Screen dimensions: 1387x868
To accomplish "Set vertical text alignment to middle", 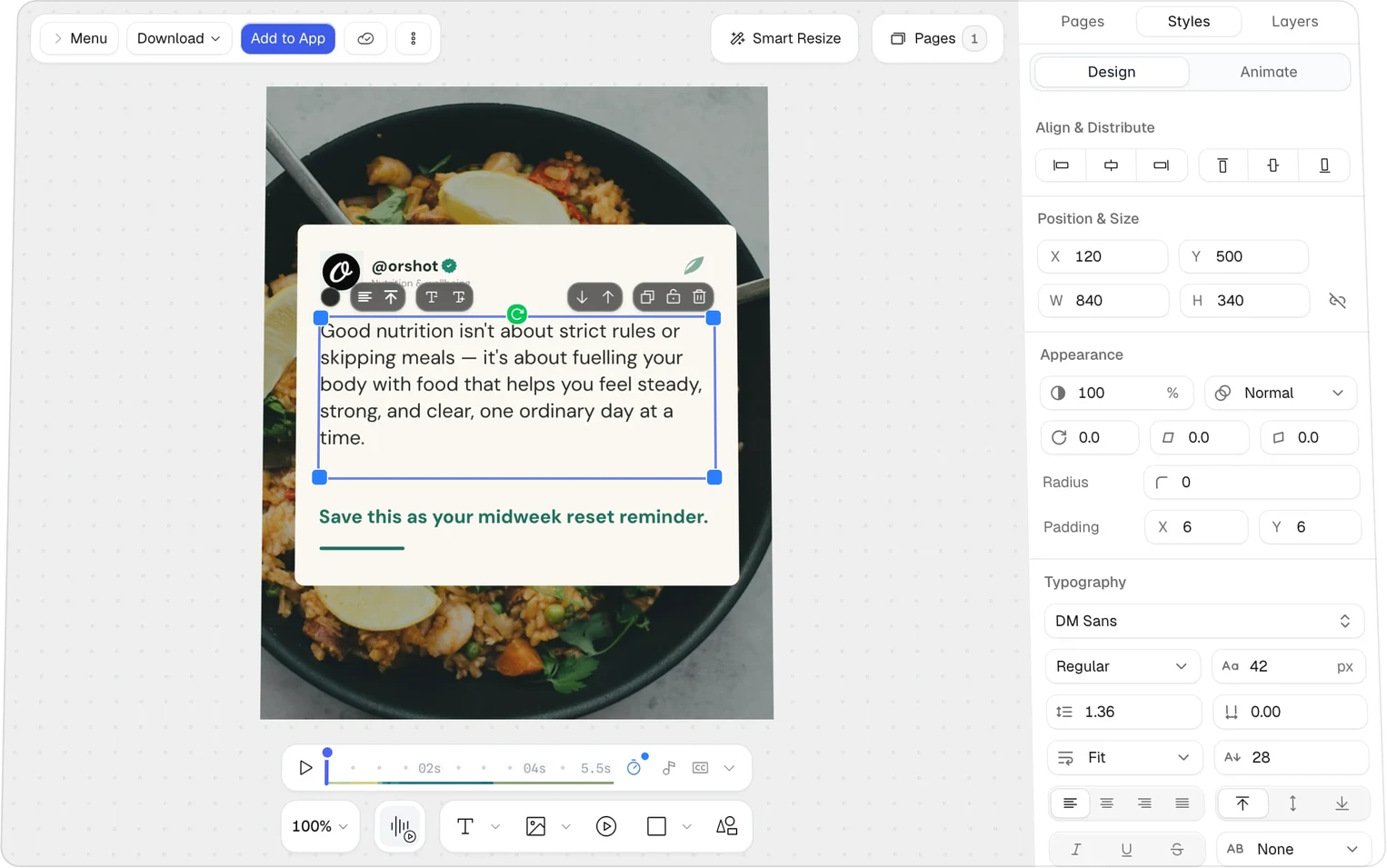I will click(x=1292, y=803).
